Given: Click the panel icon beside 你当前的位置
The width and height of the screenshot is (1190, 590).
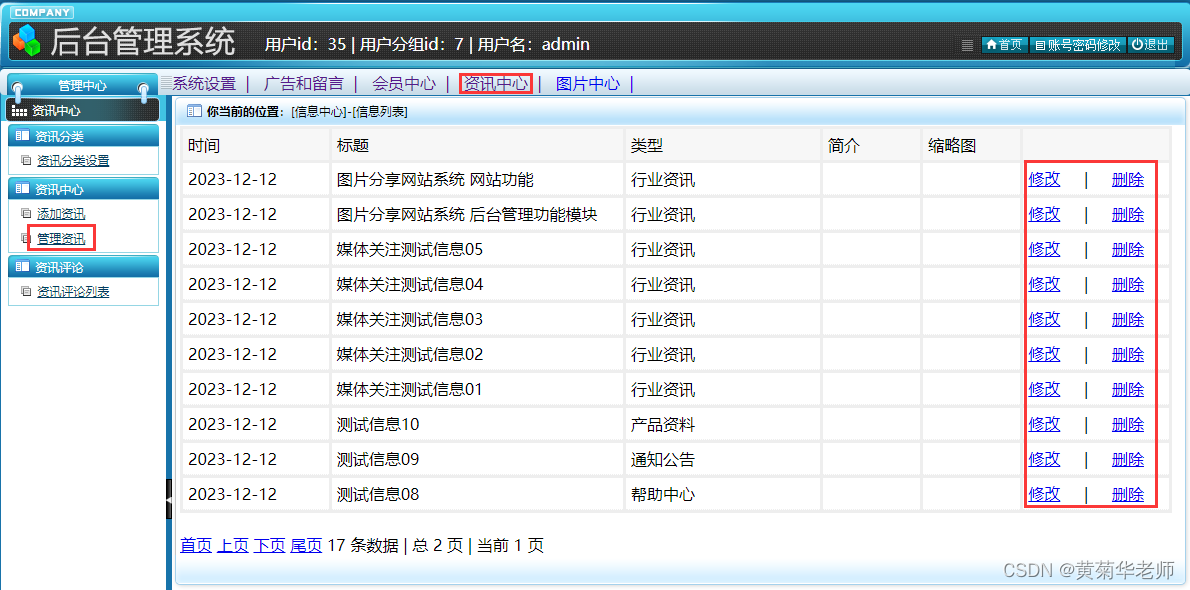Looking at the screenshot, I should point(194,112).
